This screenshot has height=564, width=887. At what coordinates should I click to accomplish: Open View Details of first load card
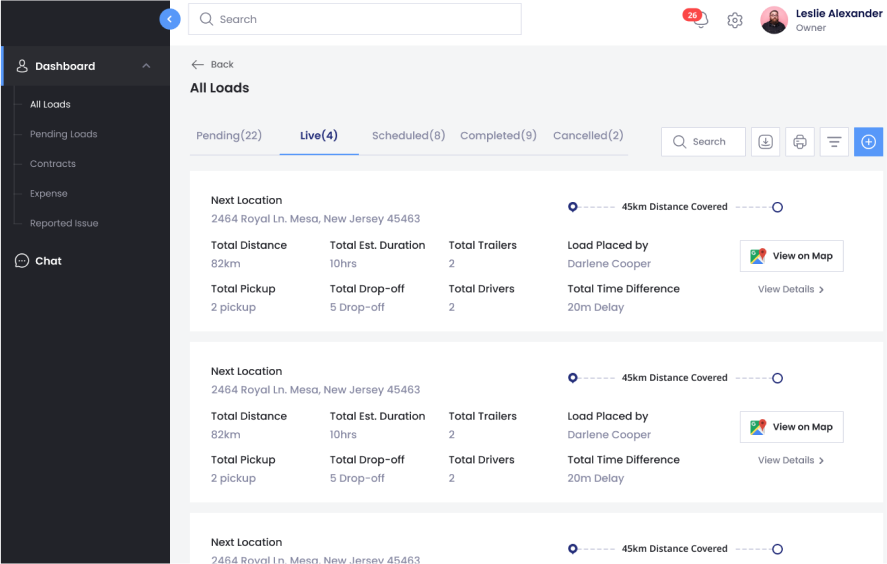tap(791, 289)
